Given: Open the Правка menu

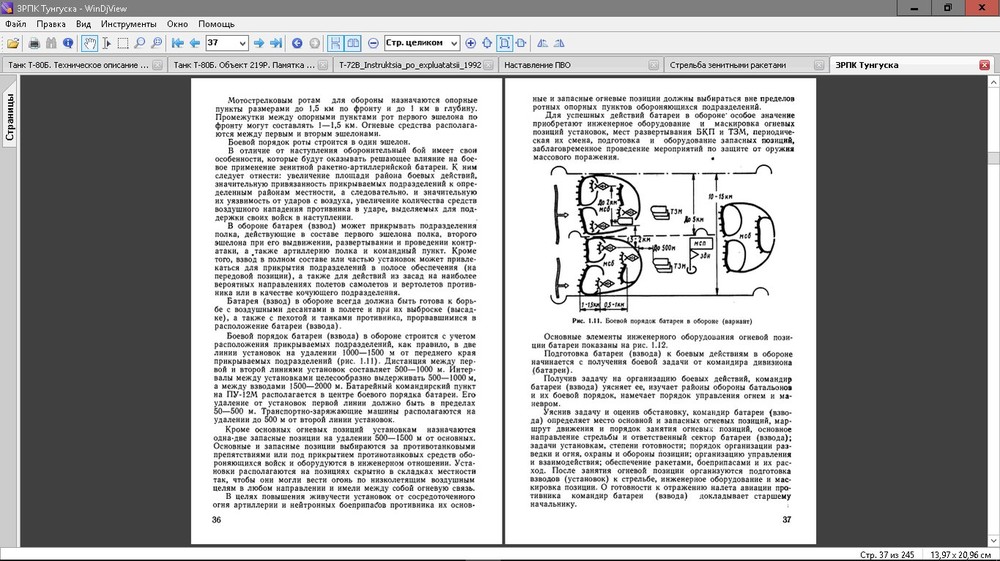Looking at the screenshot, I should [51, 24].
